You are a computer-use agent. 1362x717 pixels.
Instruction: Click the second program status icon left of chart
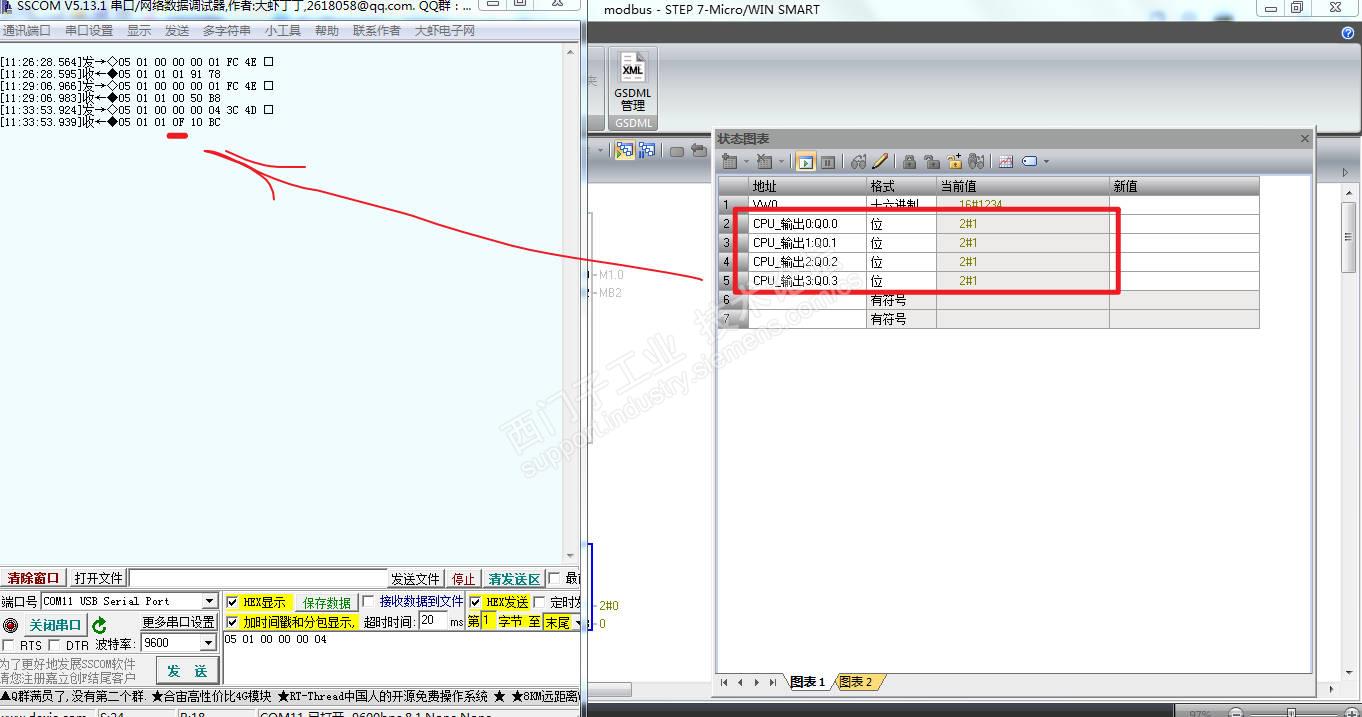pyautogui.click(x=646, y=151)
